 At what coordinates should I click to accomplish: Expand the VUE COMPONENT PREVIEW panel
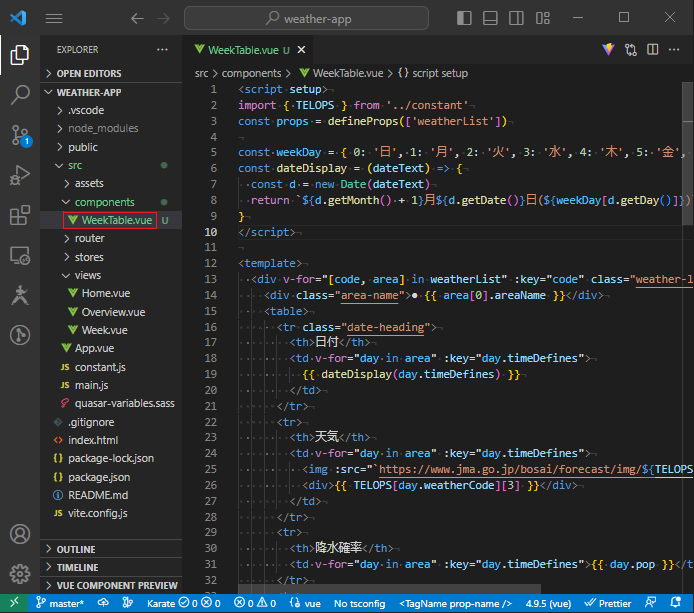pos(111,586)
